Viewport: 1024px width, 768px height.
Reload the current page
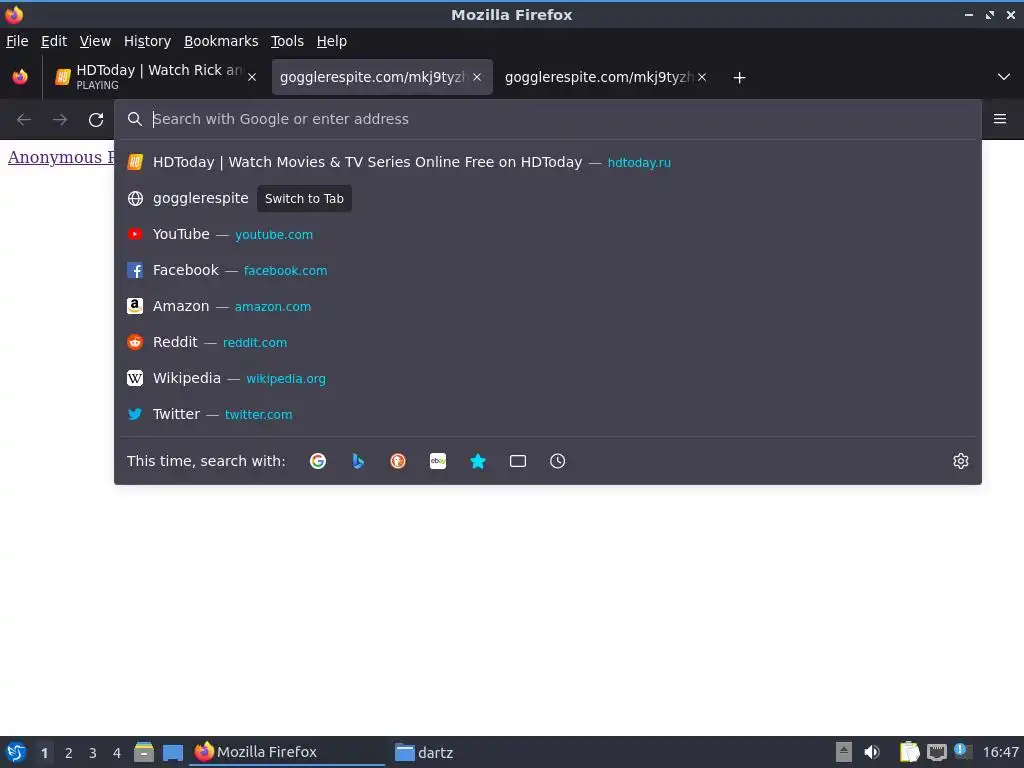click(x=96, y=120)
